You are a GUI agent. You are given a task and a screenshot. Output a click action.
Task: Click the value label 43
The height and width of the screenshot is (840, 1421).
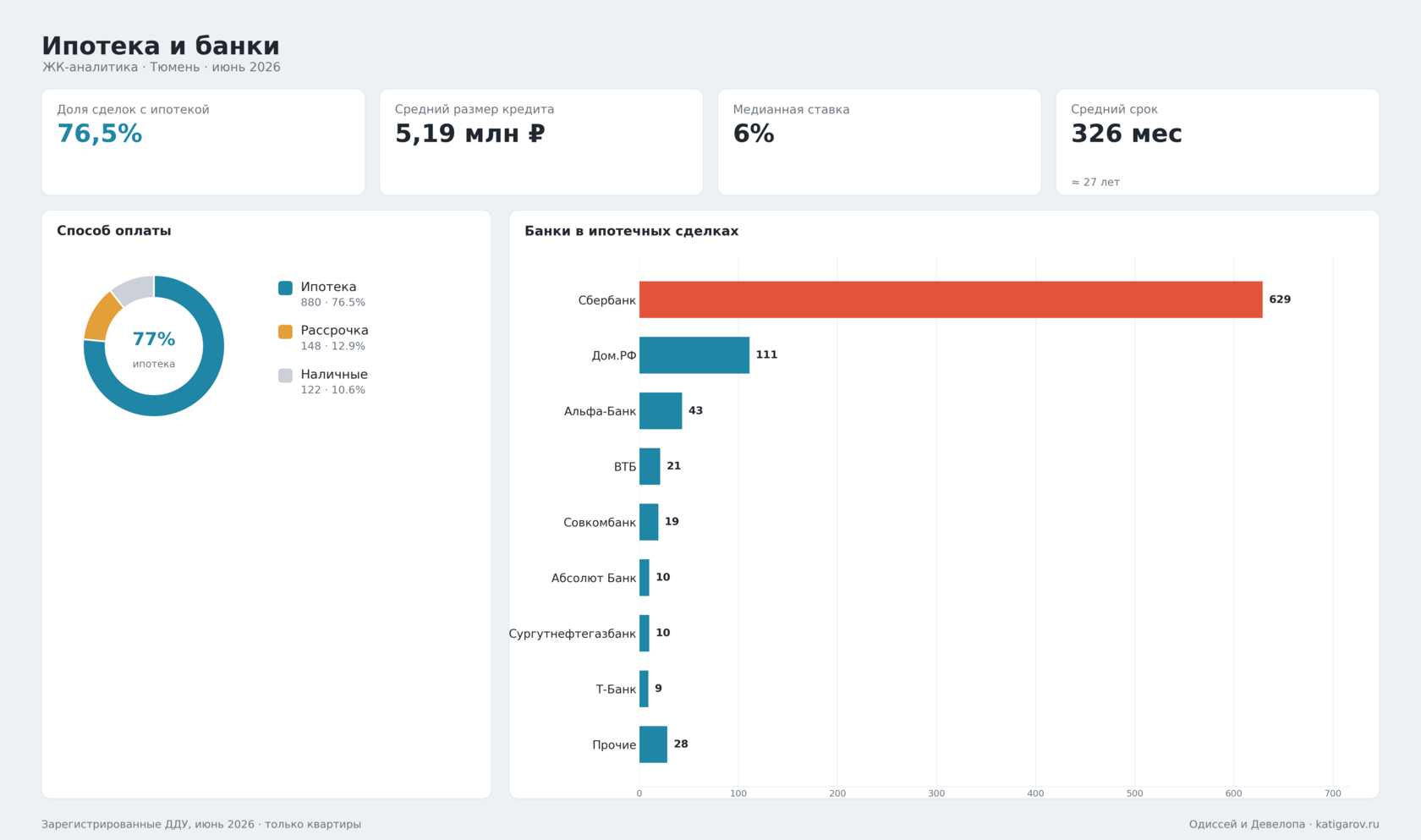695,411
